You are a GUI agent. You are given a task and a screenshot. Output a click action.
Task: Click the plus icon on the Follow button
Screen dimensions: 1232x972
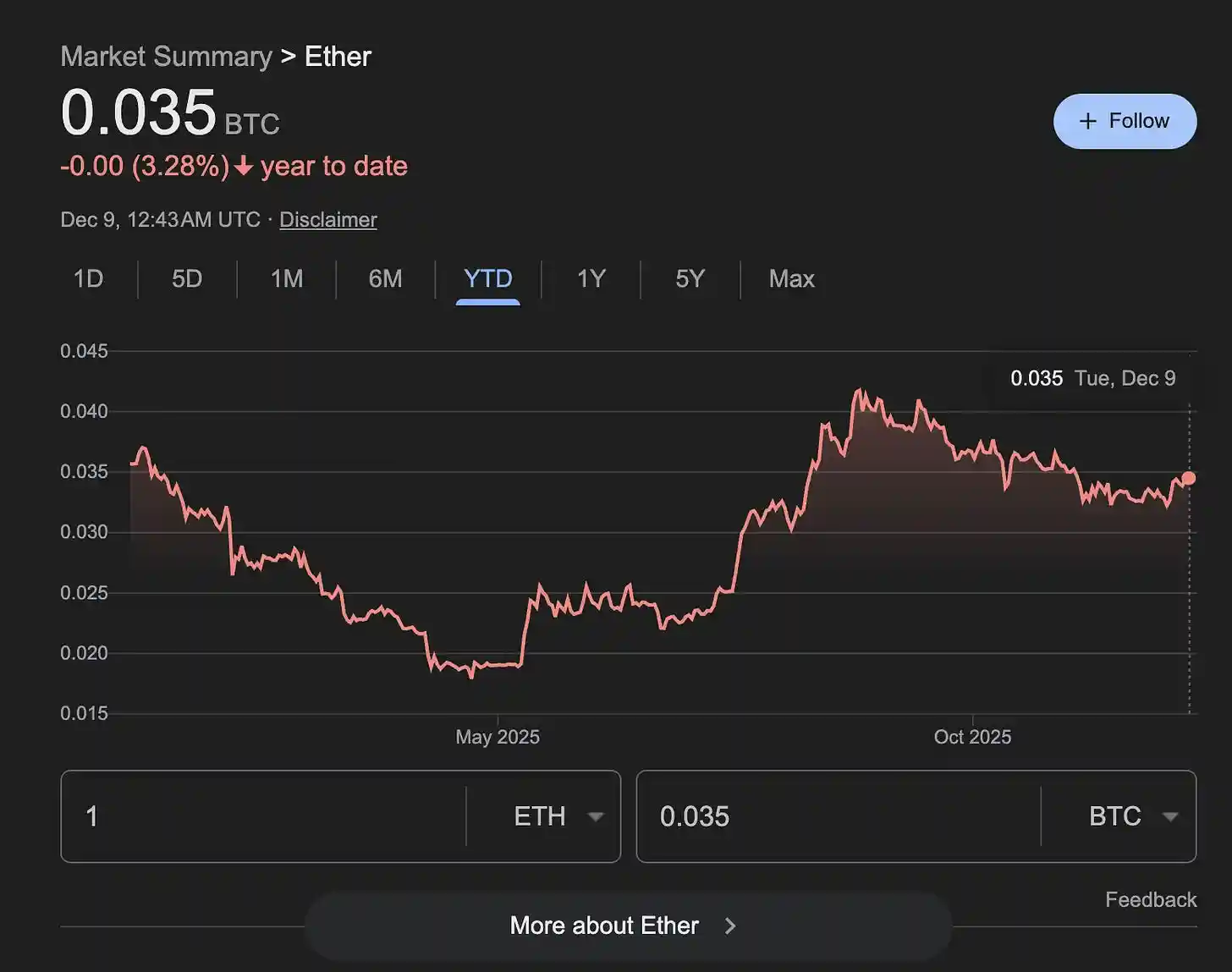[1087, 121]
